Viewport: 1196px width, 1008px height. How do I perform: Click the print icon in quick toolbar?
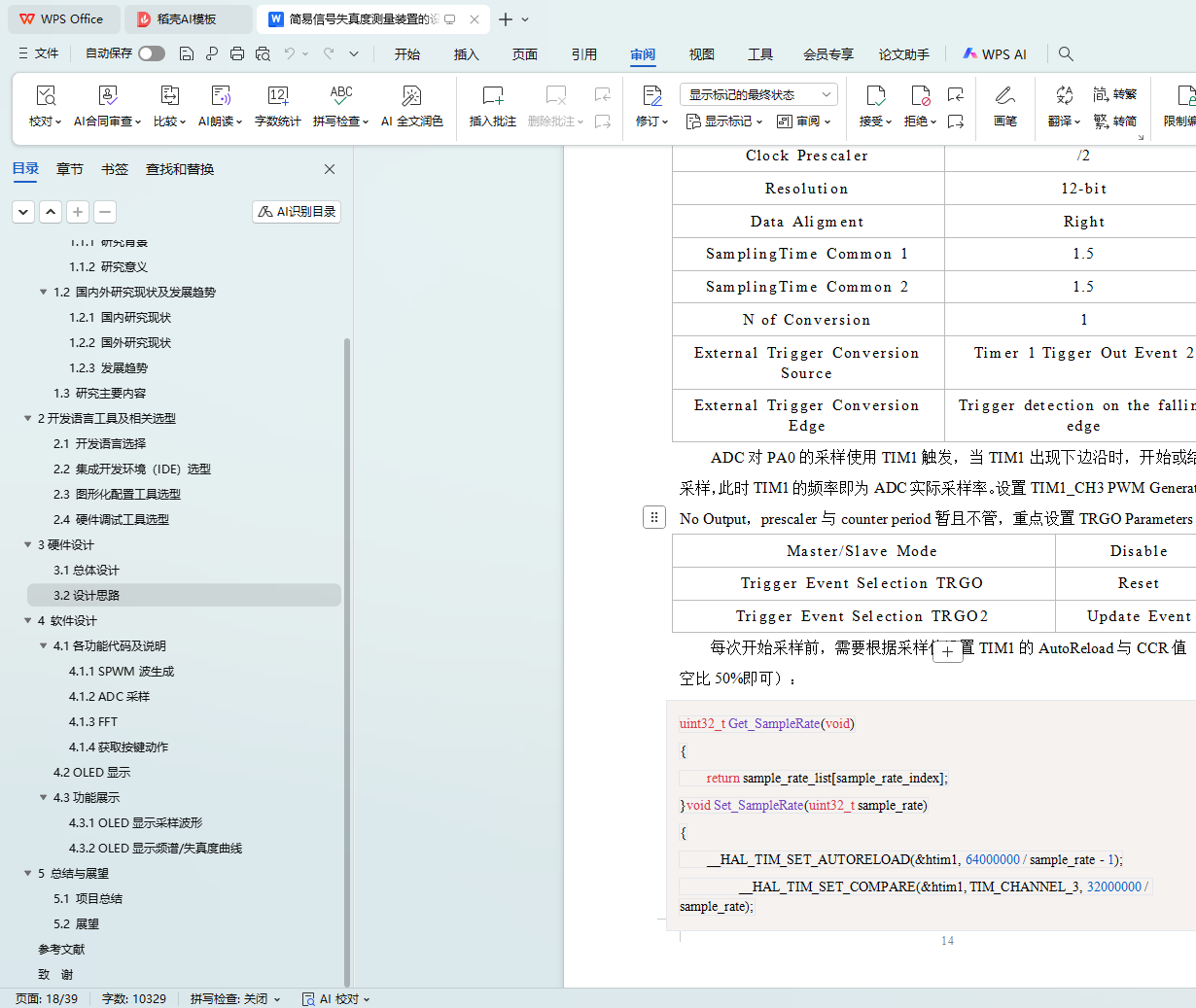coord(237,54)
